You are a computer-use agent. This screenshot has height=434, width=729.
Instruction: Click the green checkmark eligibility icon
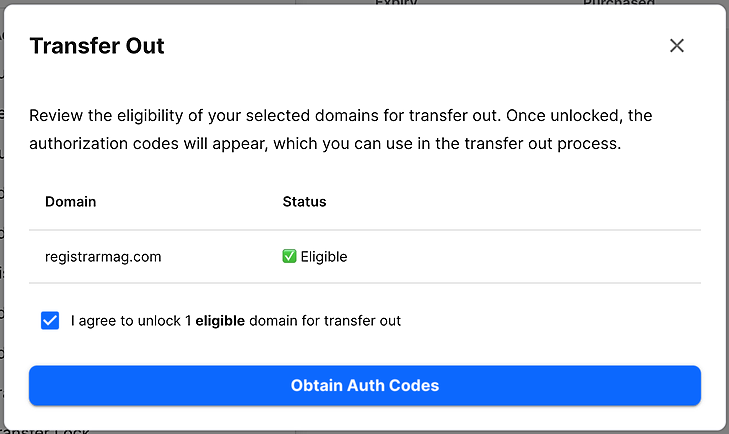pos(290,257)
